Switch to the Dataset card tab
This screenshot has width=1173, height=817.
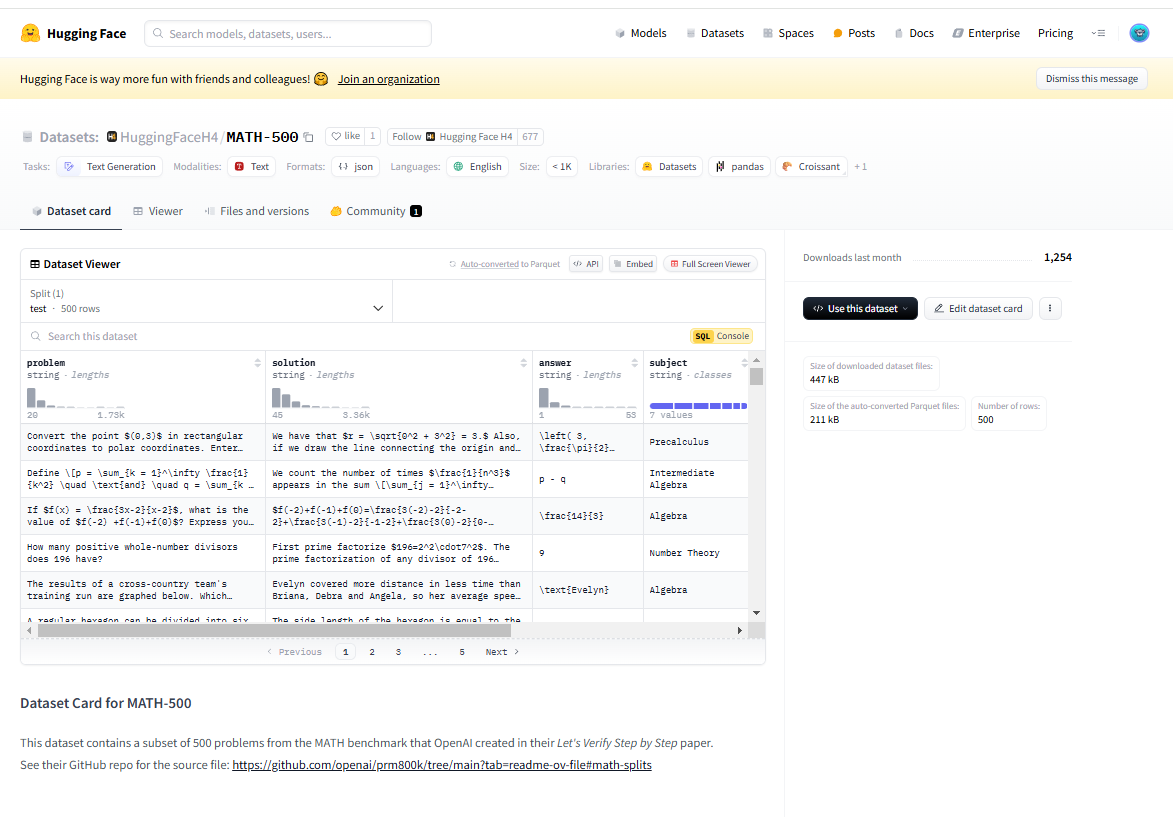[x=71, y=211]
